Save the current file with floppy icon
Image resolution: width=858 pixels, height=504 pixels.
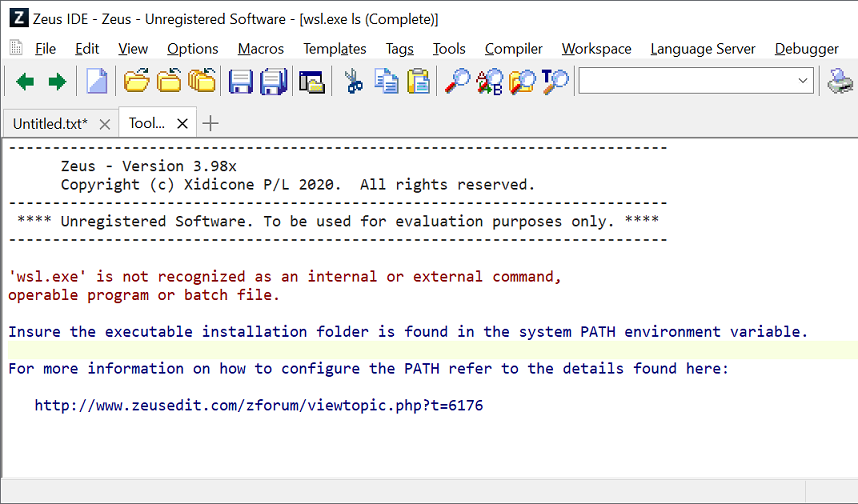coord(241,82)
